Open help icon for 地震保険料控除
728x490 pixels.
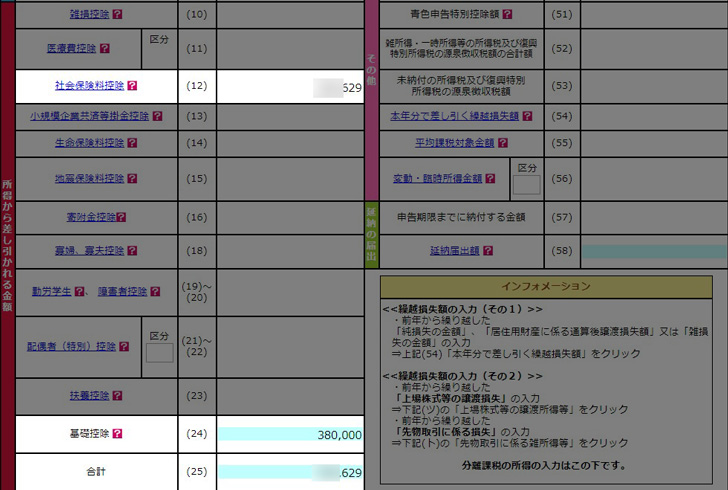[x=131, y=179]
